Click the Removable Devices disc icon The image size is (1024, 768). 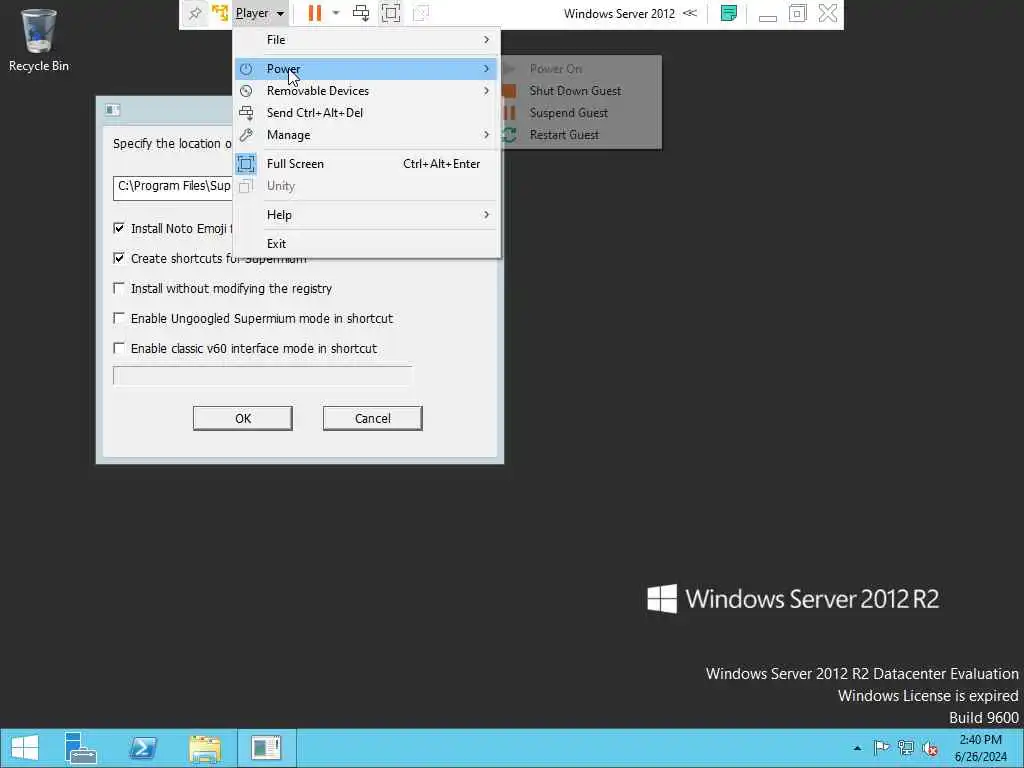[246, 91]
